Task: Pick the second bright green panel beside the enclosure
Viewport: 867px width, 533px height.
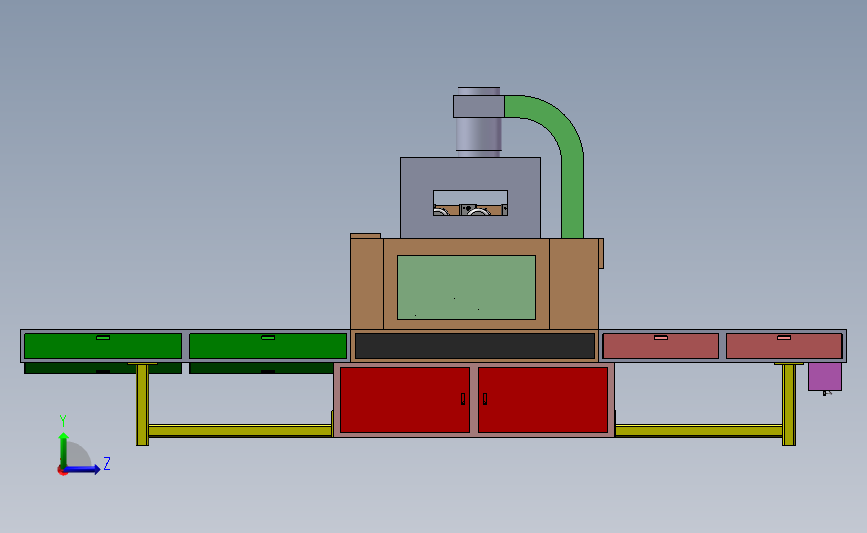Action: click(x=268, y=346)
